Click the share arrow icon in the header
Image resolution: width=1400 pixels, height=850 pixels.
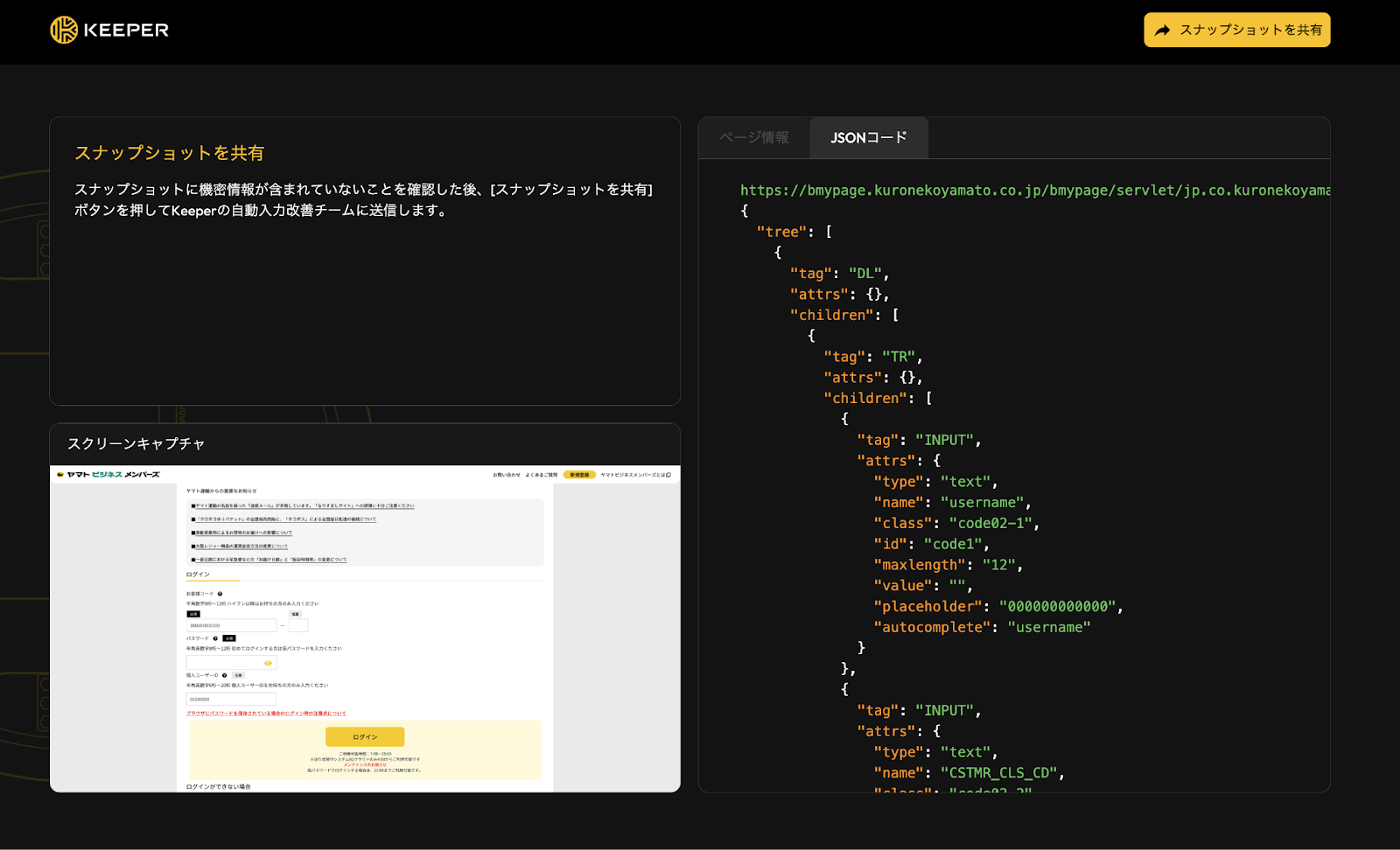click(1162, 31)
